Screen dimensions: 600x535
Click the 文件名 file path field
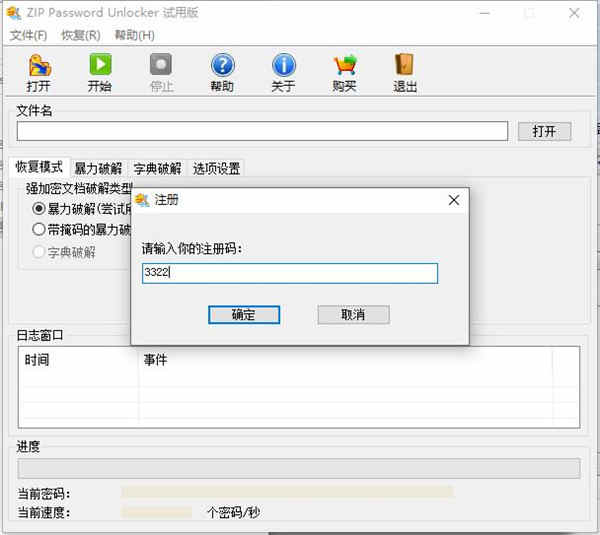click(x=262, y=131)
